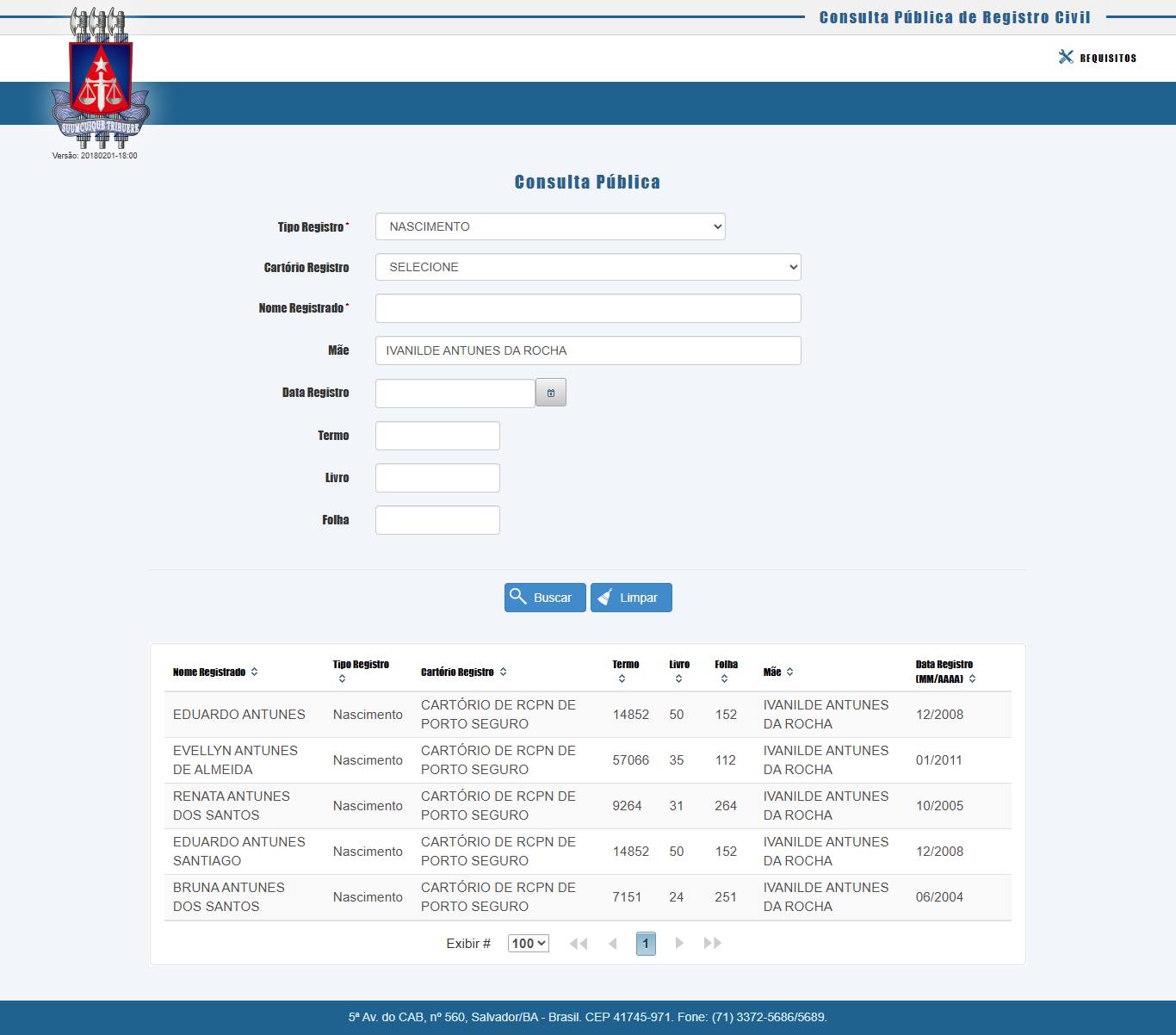The width and height of the screenshot is (1176, 1035).
Task: Open the Data Registro calendar picker
Action: (551, 393)
